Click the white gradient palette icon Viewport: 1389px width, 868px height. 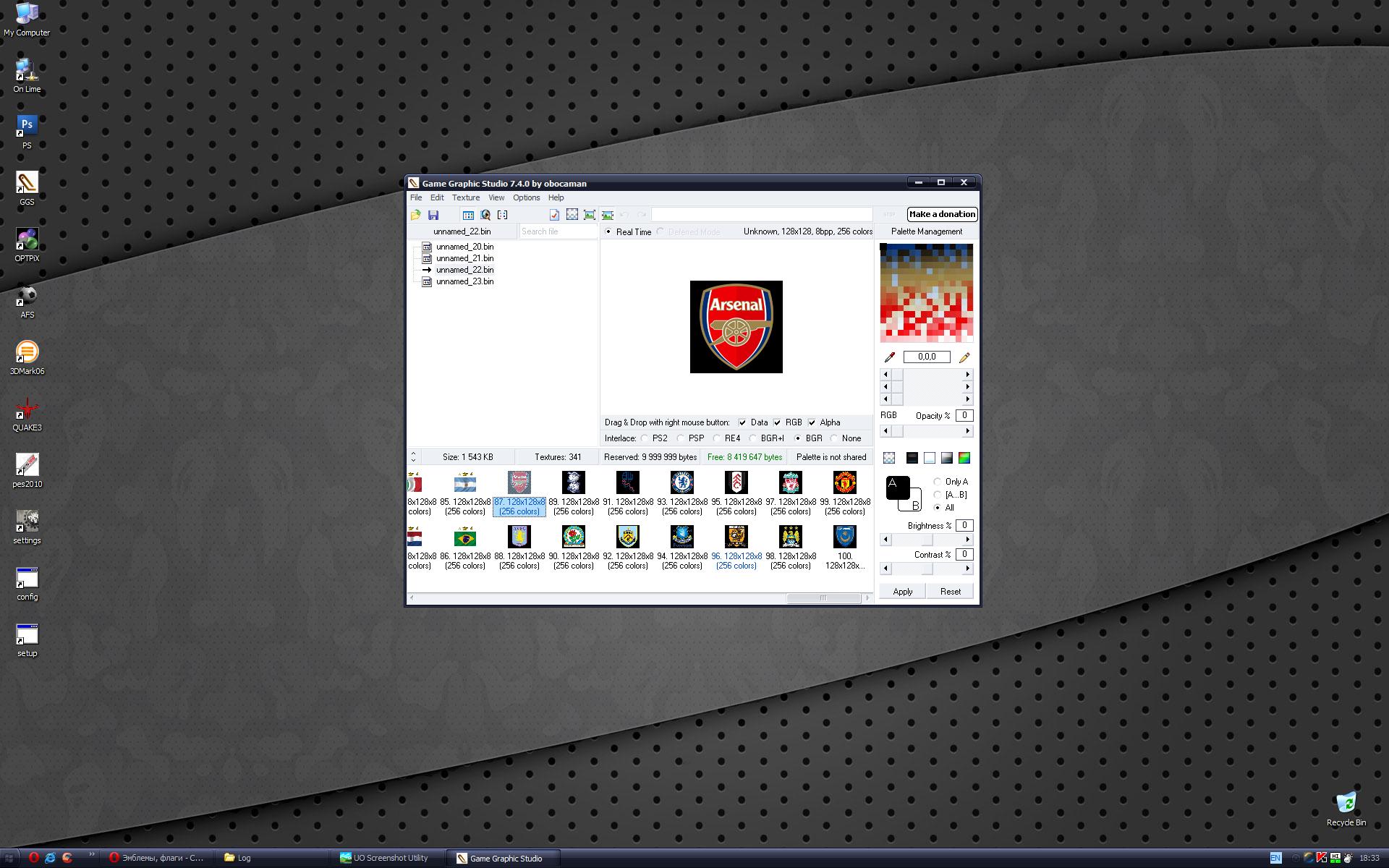929,458
